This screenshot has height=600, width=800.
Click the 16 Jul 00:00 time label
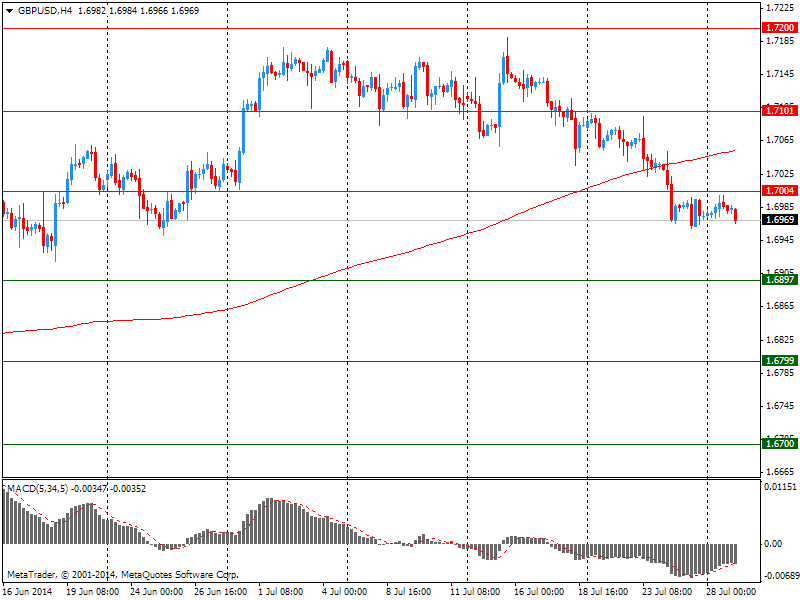click(539, 592)
